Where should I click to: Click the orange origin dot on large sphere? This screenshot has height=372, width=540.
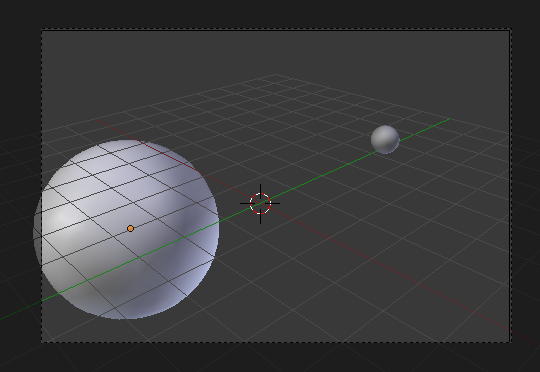point(130,228)
